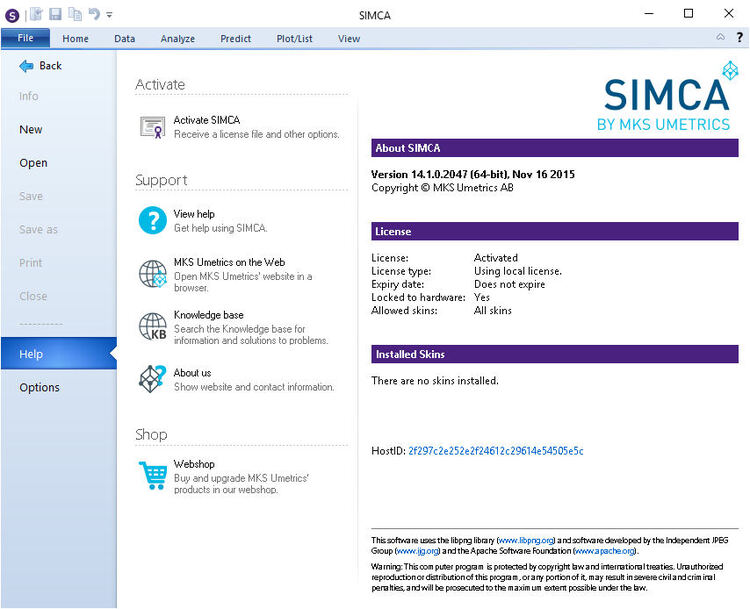
Task: Select Options in the File sidebar
Action: click(x=39, y=388)
